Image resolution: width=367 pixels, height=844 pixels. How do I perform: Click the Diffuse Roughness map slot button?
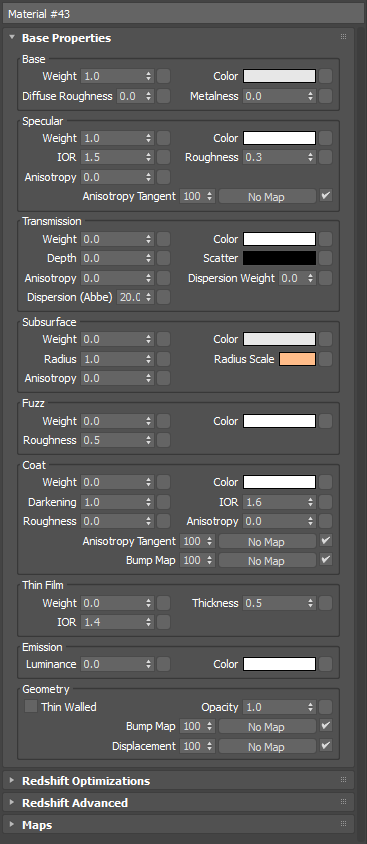coord(164,96)
